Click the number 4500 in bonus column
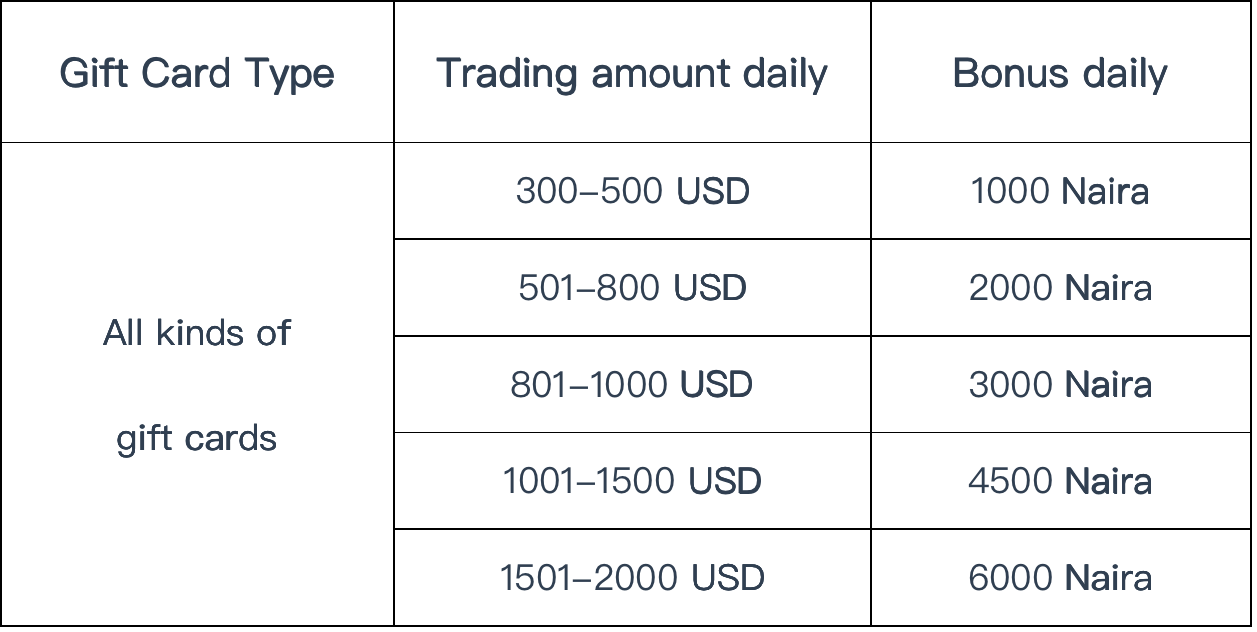Viewport: 1257px width, 632px height. pos(1010,481)
